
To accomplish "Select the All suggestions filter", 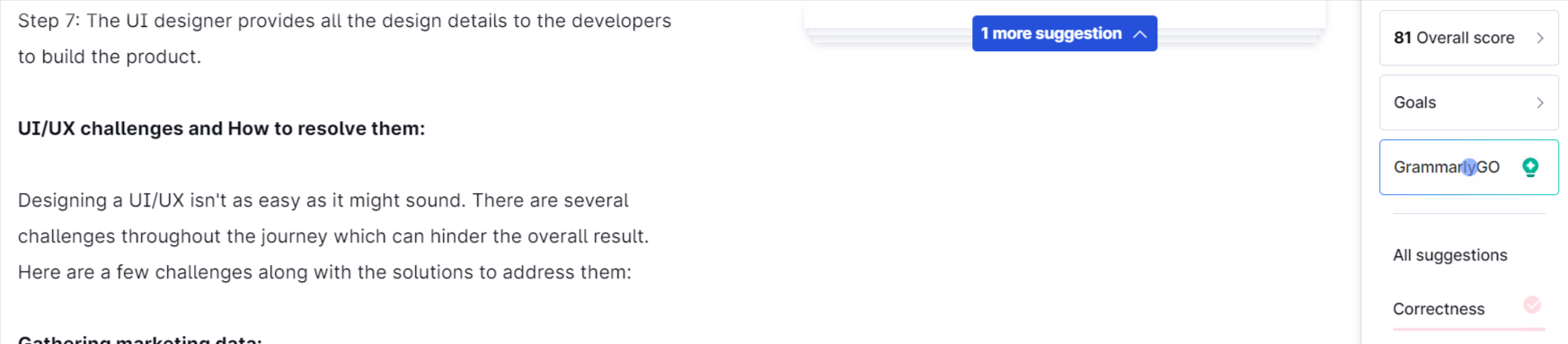I will point(1449,255).
